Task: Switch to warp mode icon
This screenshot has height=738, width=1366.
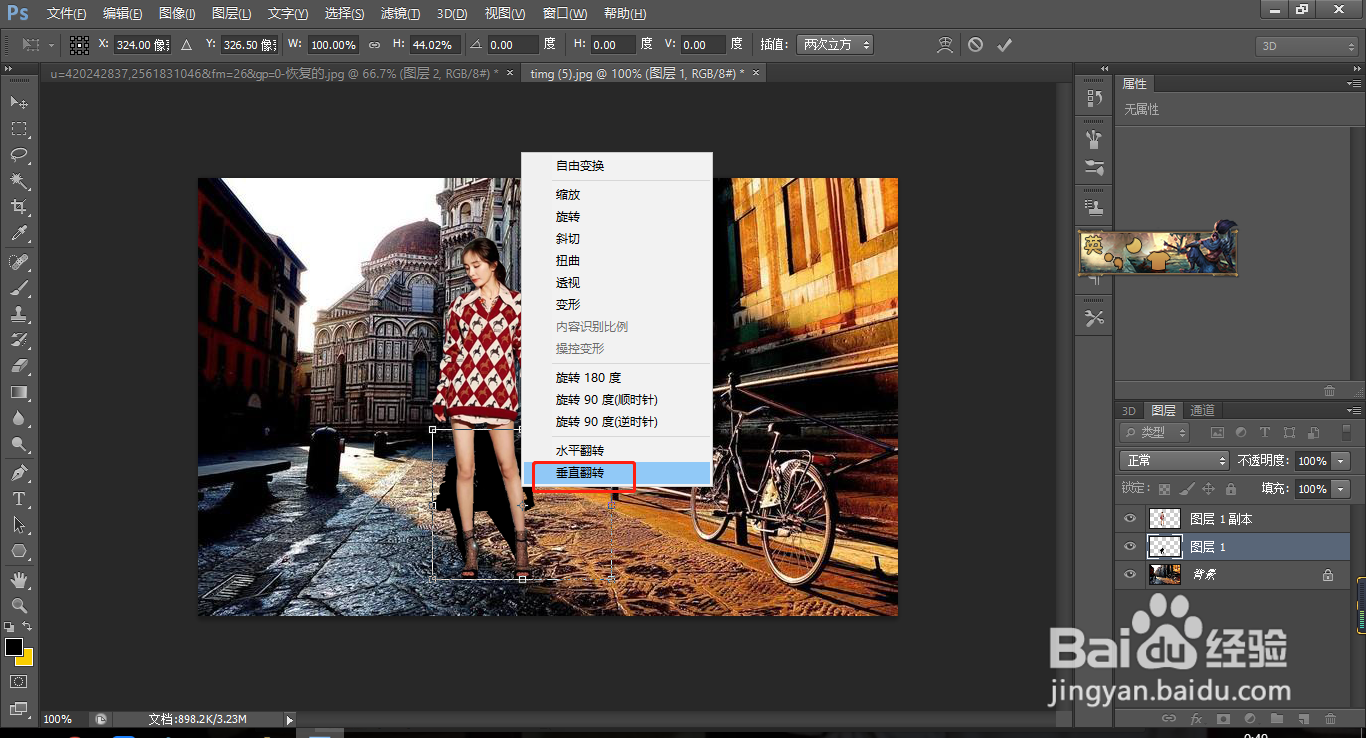Action: (945, 45)
